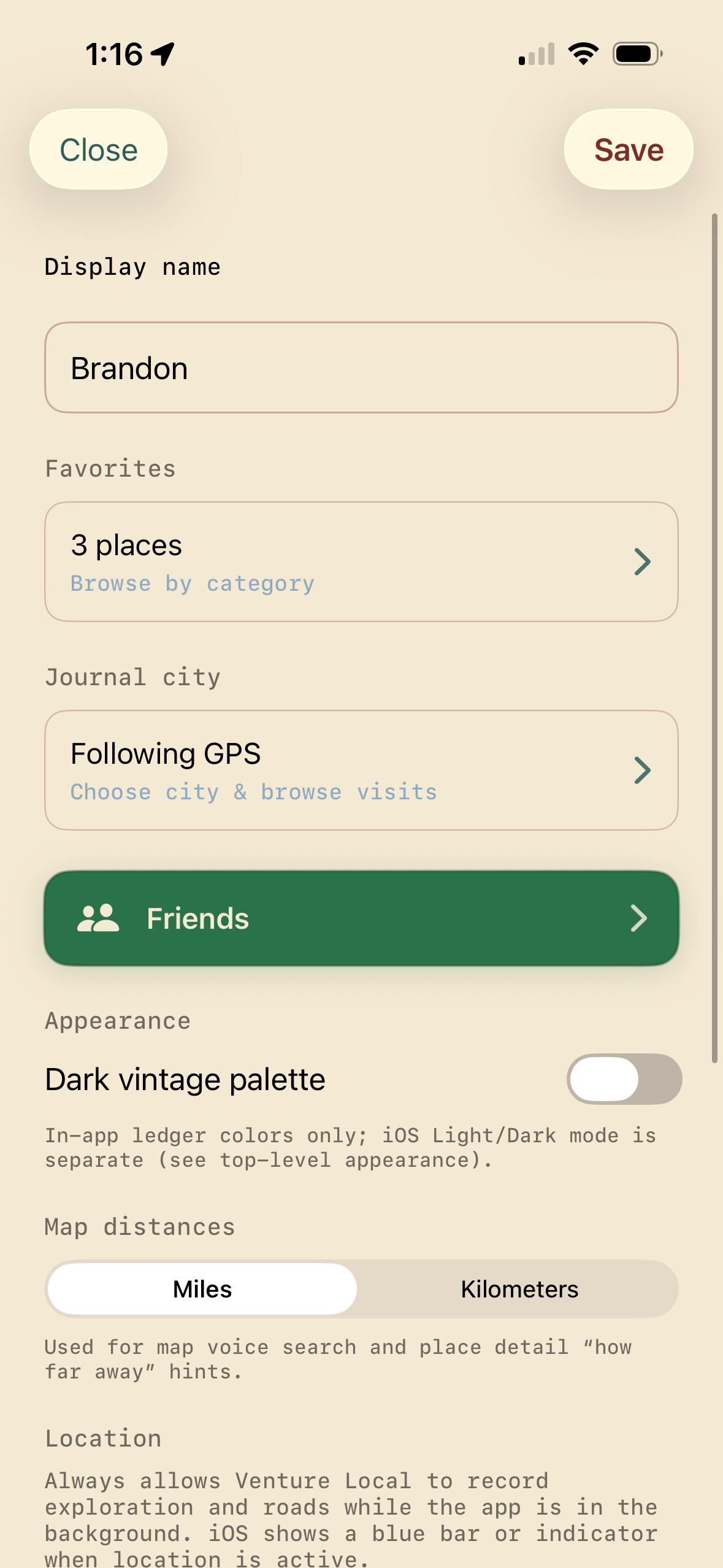Click the Browse by category link
This screenshot has height=1568, width=723.
pyautogui.click(x=193, y=583)
